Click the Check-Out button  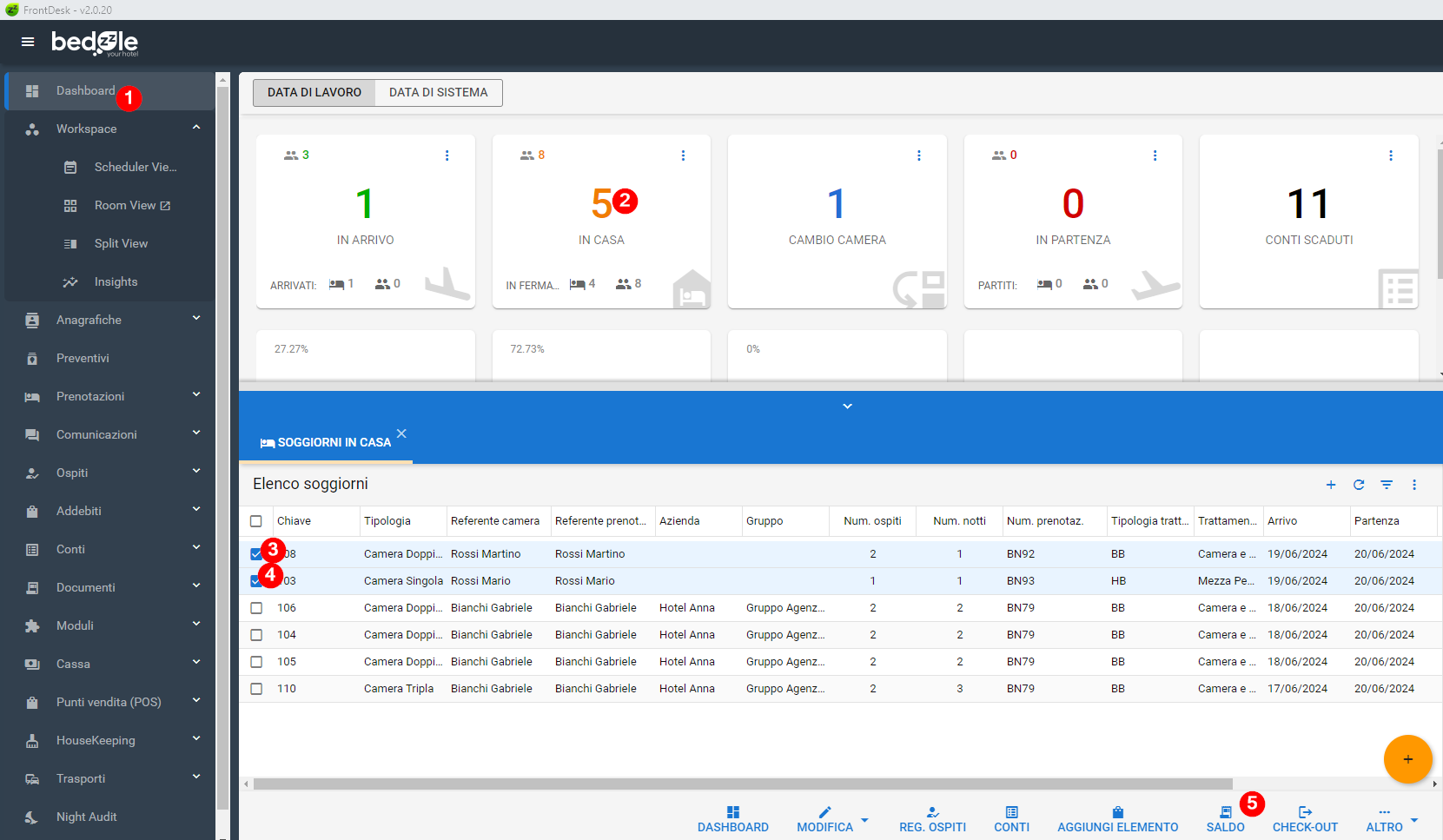[1305, 819]
